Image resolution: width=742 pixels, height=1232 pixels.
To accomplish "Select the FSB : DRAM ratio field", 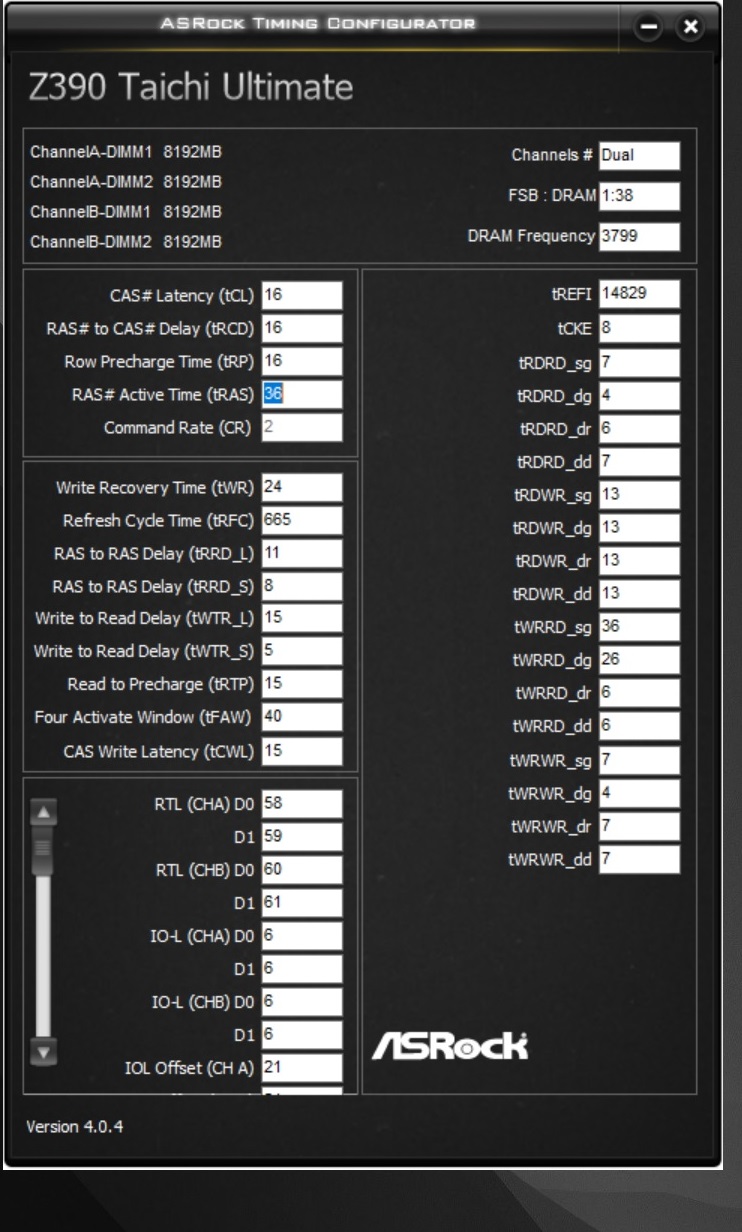I will 640,196.
